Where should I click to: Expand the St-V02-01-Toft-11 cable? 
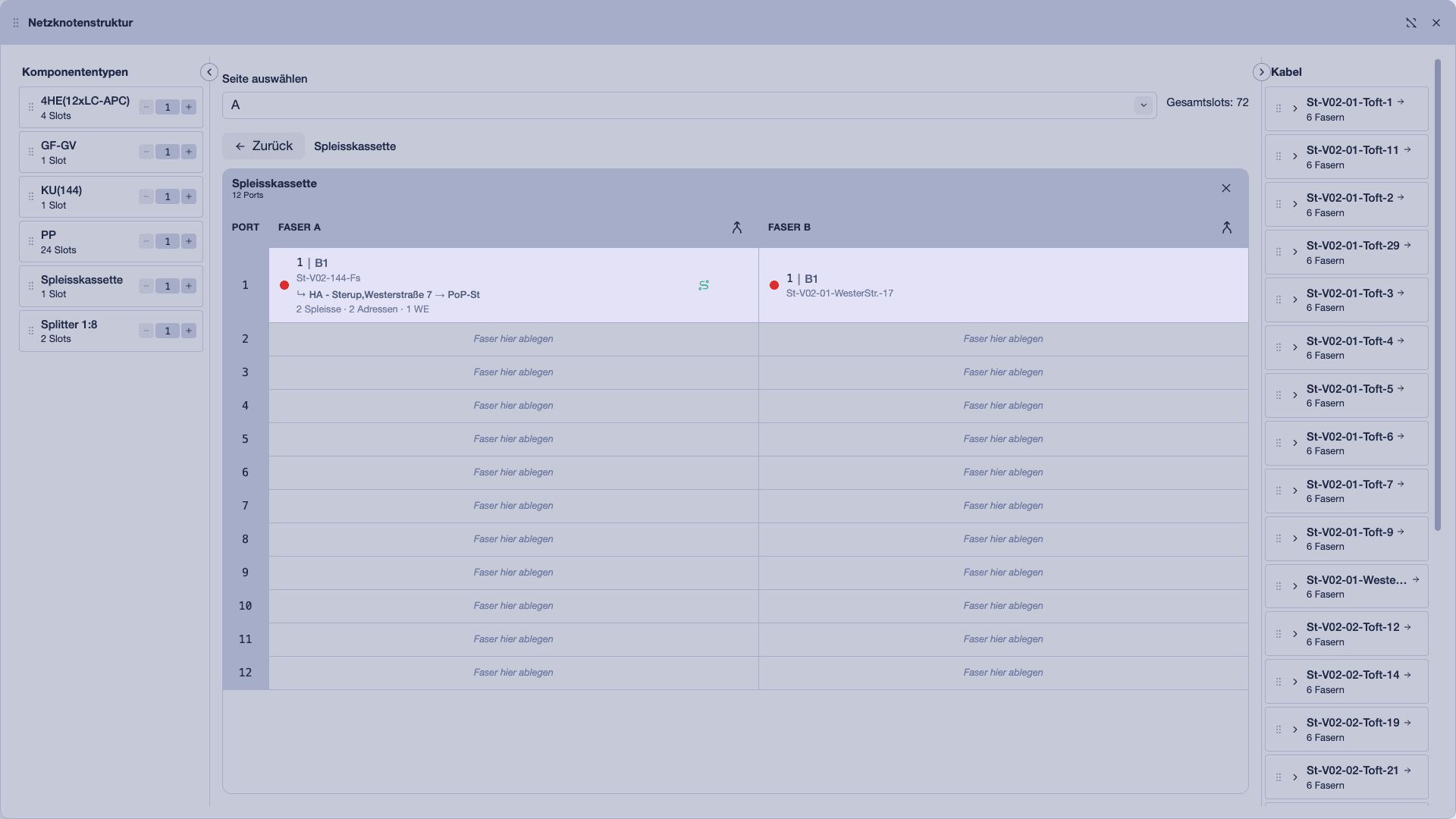pos(1295,156)
